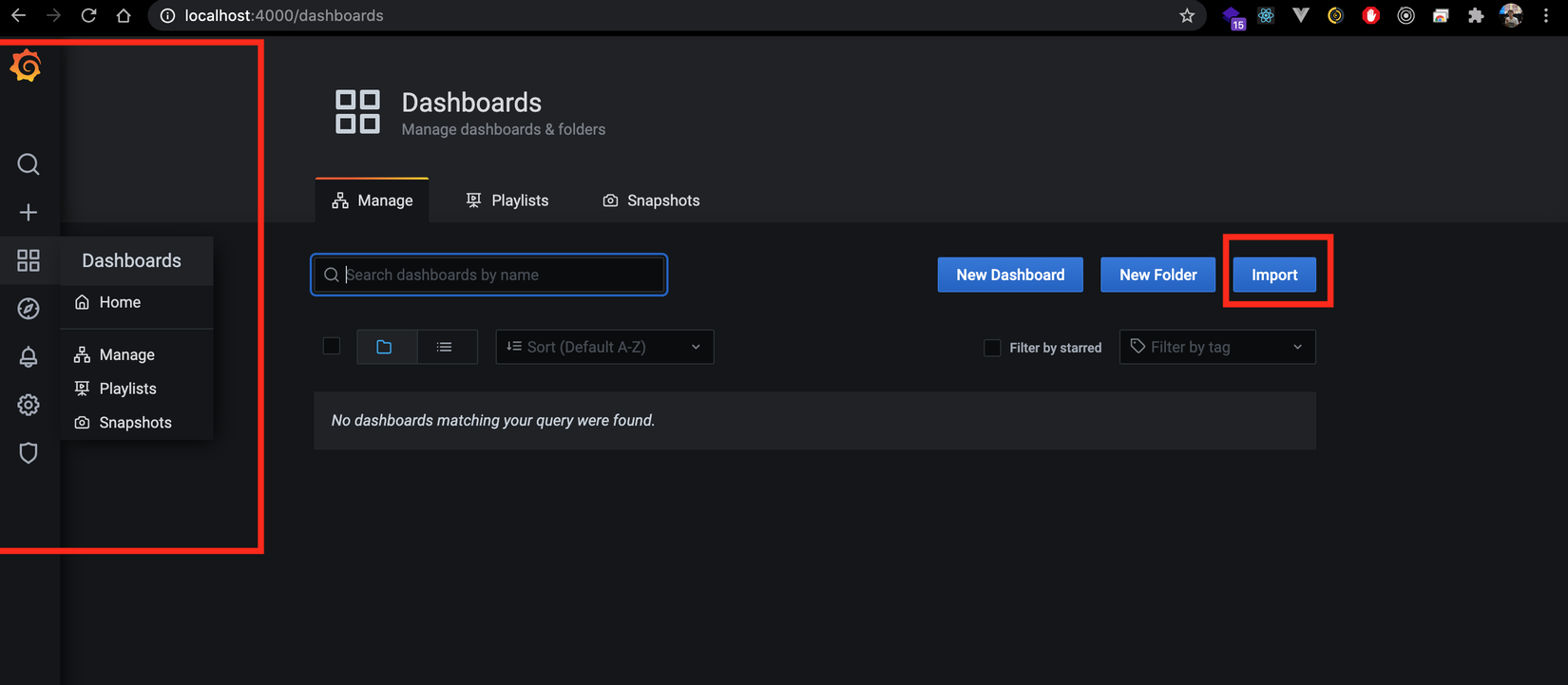This screenshot has height=685, width=1568.
Task: Open the Alerting bell icon
Action: [x=29, y=357]
